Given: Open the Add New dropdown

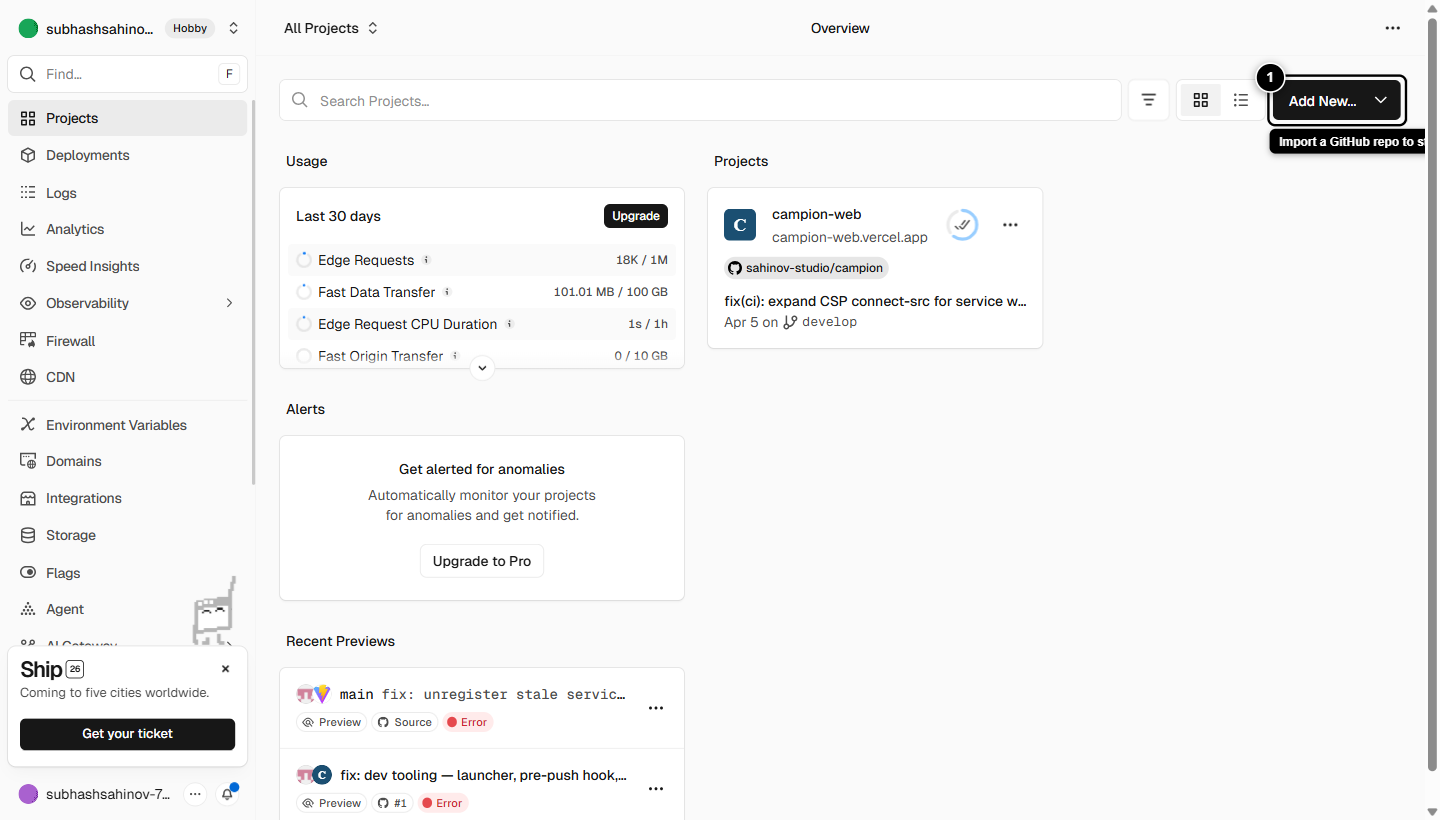Looking at the screenshot, I should 1337,100.
